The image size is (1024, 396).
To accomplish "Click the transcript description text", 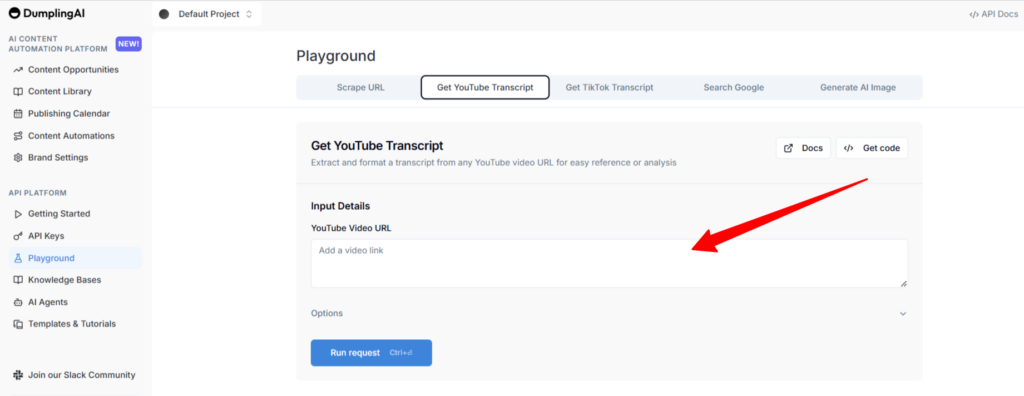I will (493, 162).
